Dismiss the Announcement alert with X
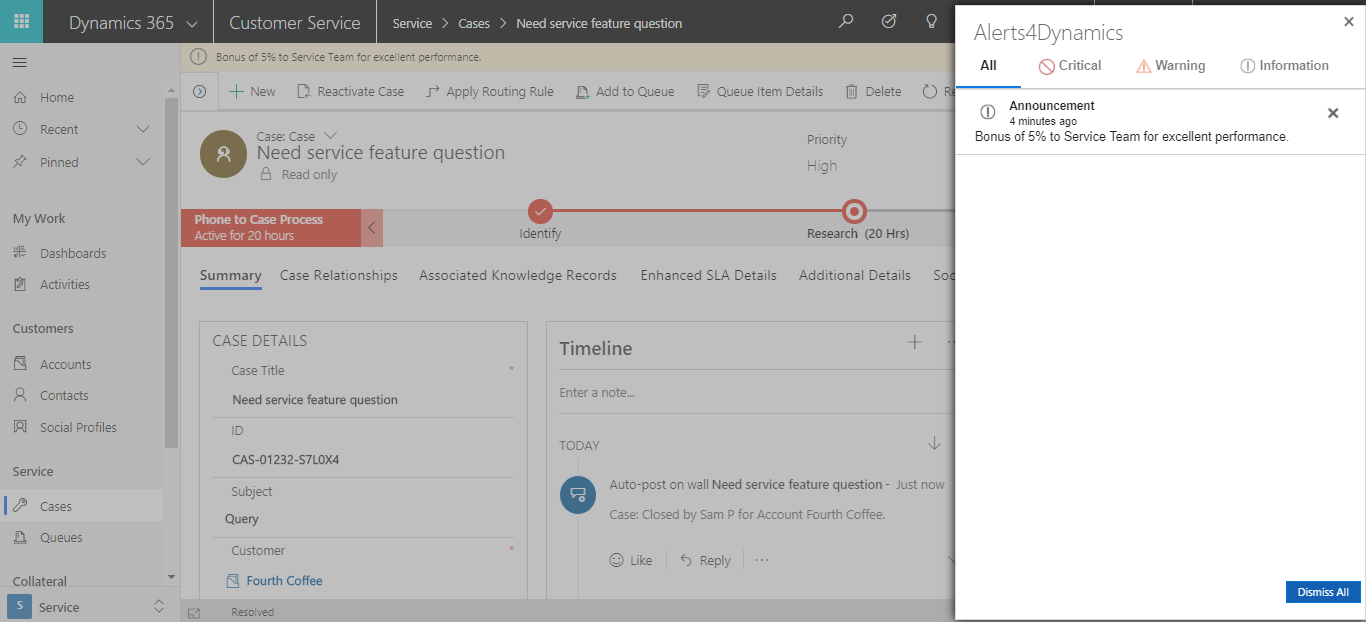The width and height of the screenshot is (1366, 622). pos(1333,113)
